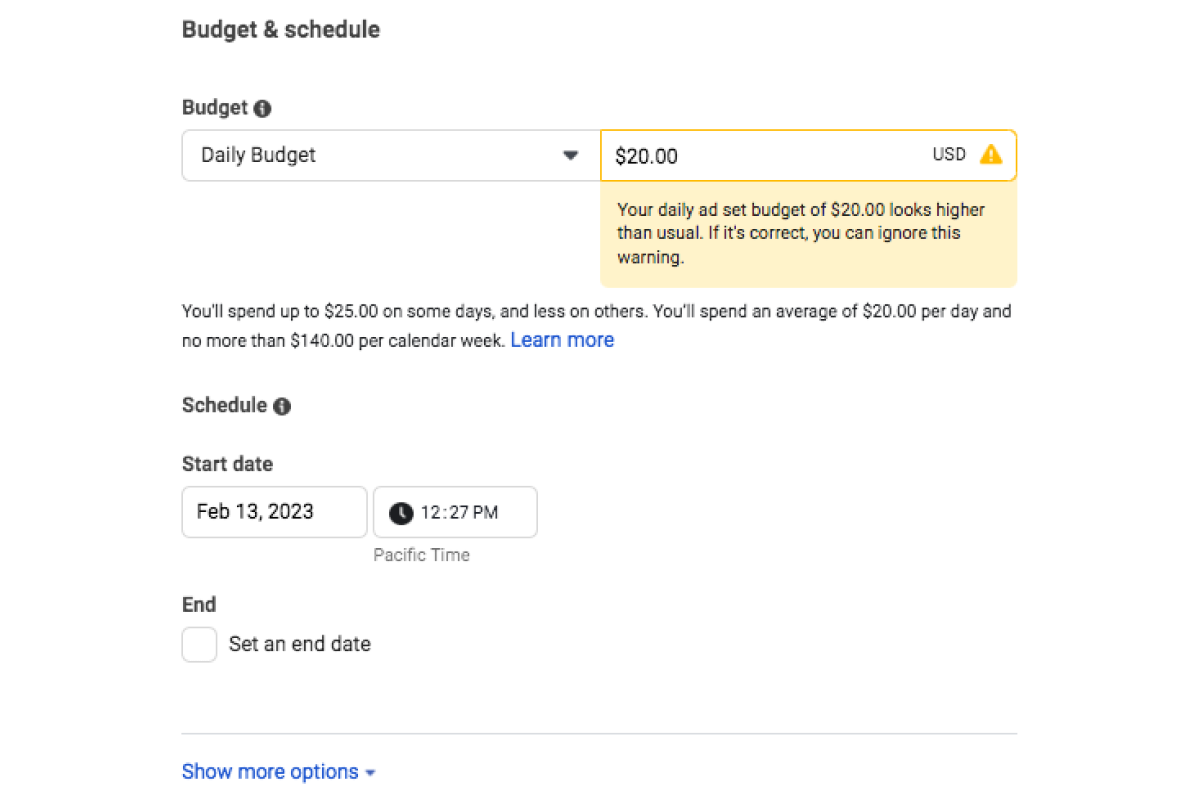The image size is (1200, 800).
Task: Follow the Learn more link
Action: 562,340
